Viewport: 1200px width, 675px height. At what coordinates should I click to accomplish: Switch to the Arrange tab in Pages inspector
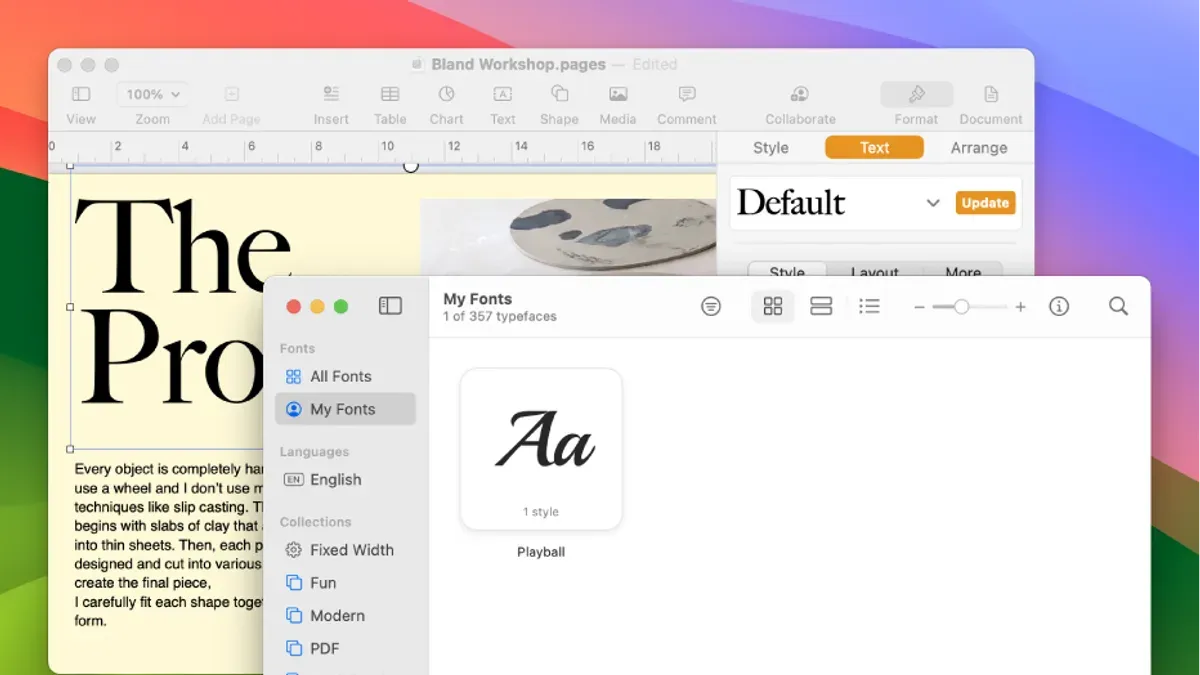[x=979, y=147]
